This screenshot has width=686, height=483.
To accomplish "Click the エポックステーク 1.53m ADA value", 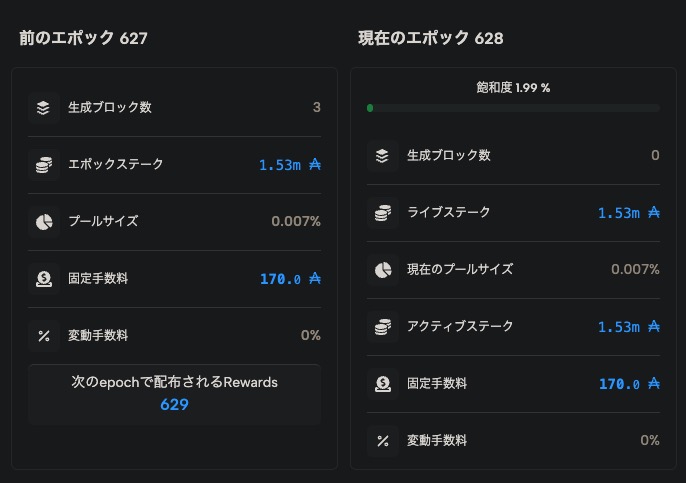I will 290,165.
